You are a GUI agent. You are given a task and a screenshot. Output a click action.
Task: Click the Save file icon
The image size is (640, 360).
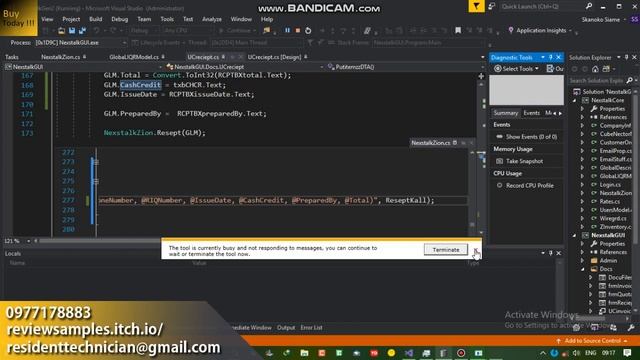click(x=72, y=31)
